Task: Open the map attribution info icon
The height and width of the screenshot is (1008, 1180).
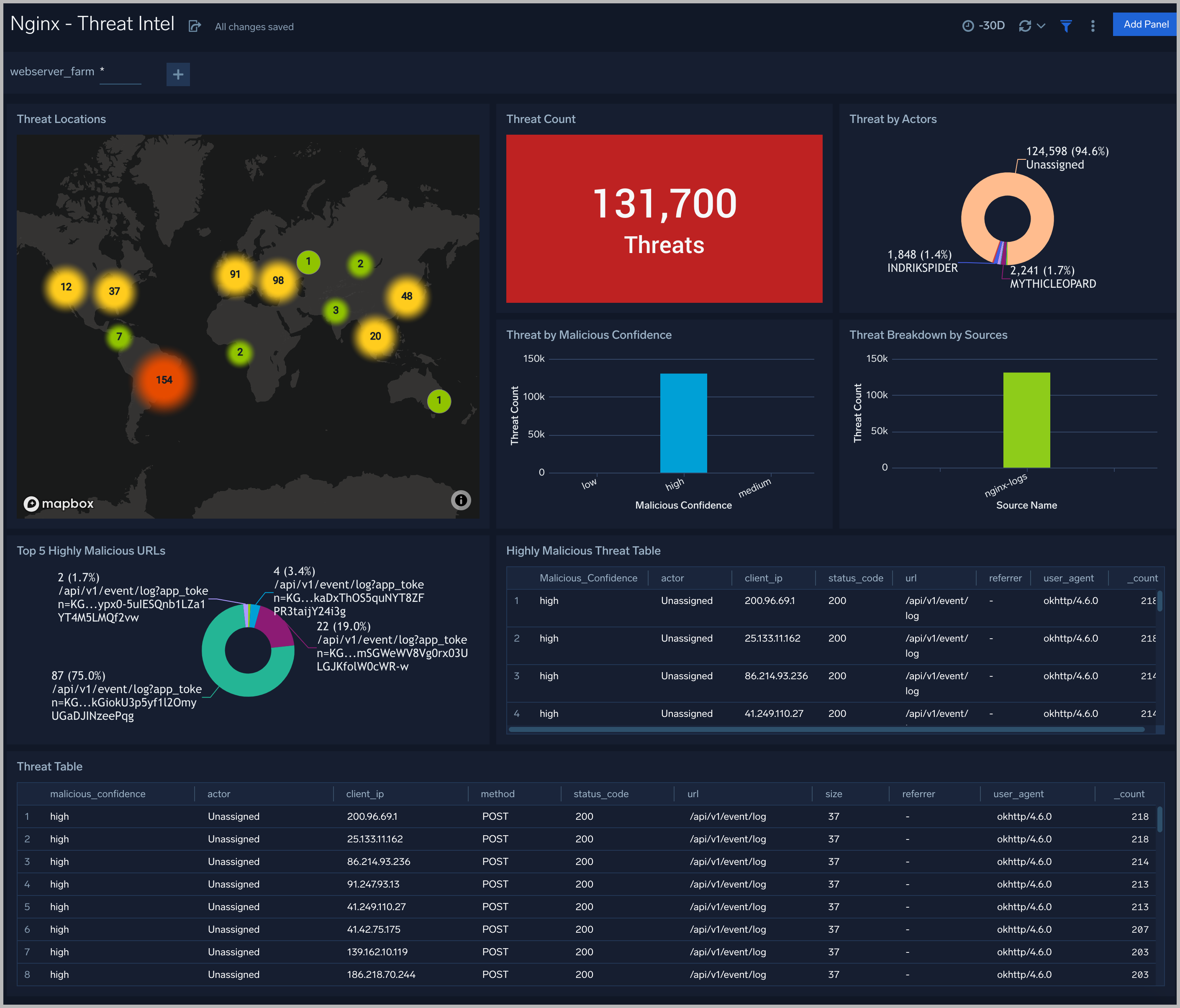Action: (460, 500)
